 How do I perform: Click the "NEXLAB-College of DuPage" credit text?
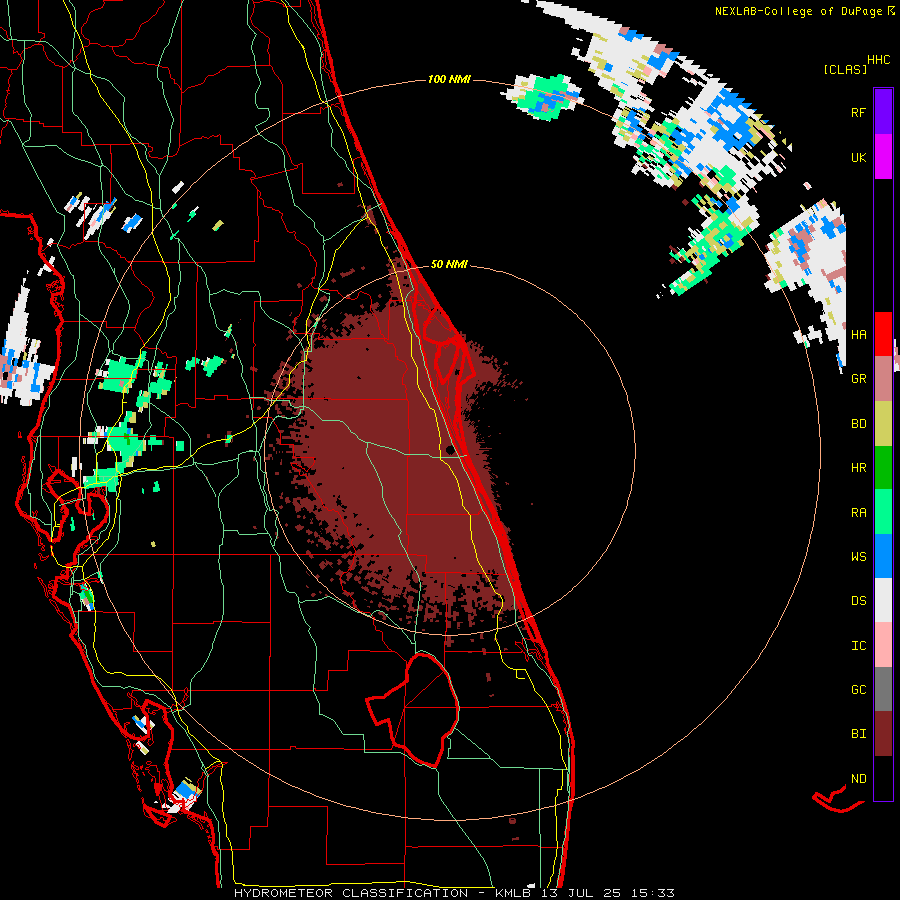799,11
